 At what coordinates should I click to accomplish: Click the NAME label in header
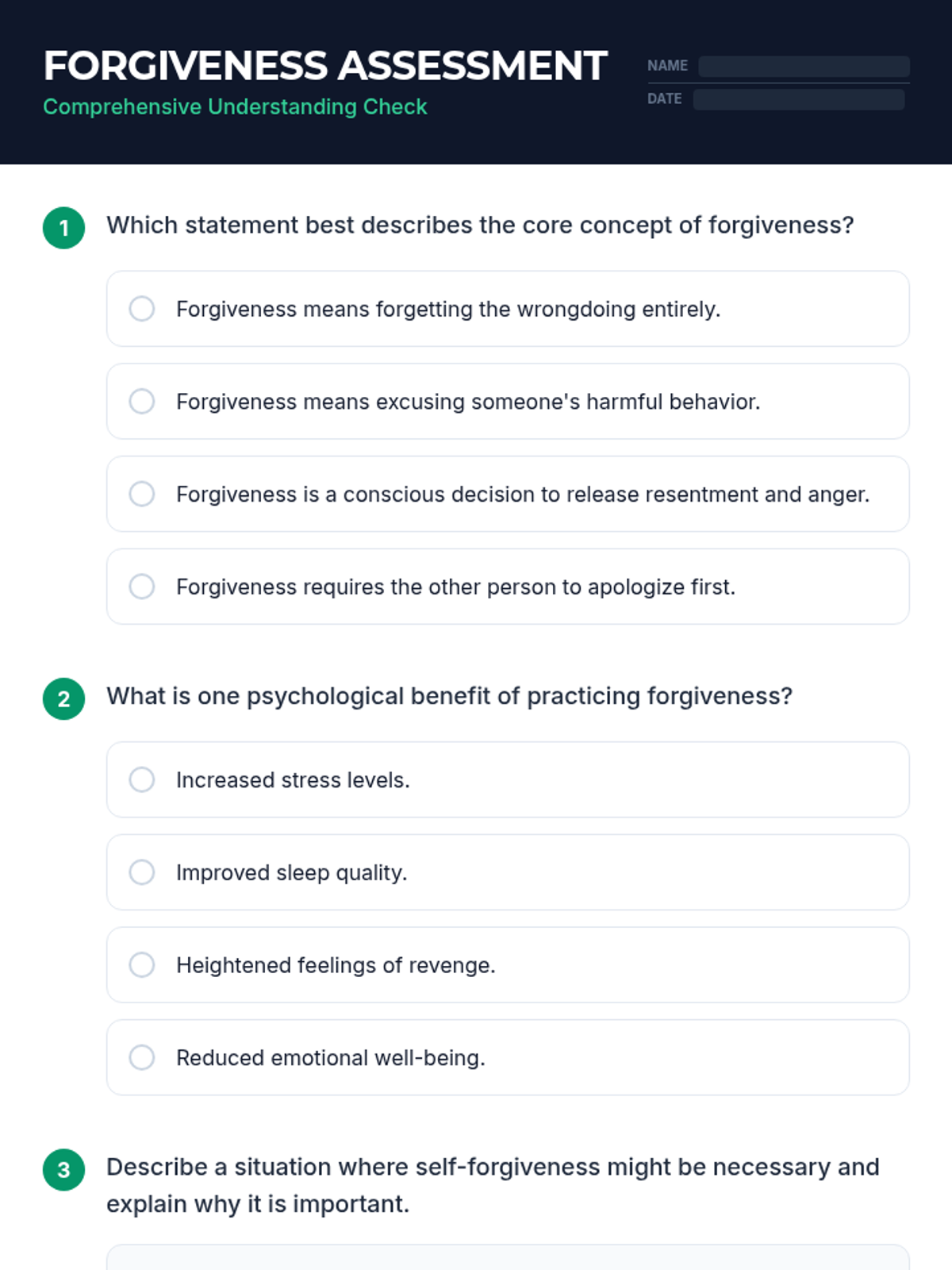[x=667, y=66]
